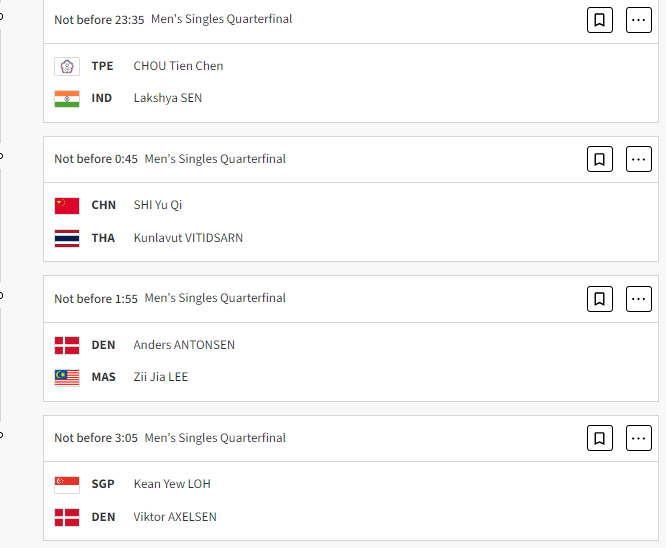Show three-dot menu for the 3:05 quarterfinal
This screenshot has width=666, height=548.
click(638, 438)
